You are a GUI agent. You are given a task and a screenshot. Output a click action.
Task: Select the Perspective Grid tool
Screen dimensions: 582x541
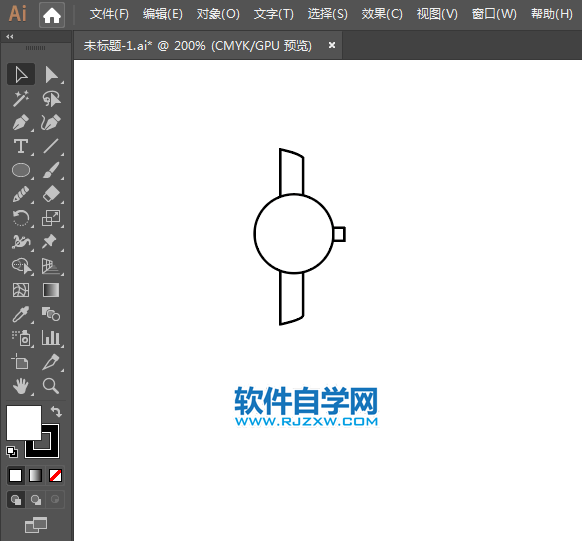(x=51, y=266)
